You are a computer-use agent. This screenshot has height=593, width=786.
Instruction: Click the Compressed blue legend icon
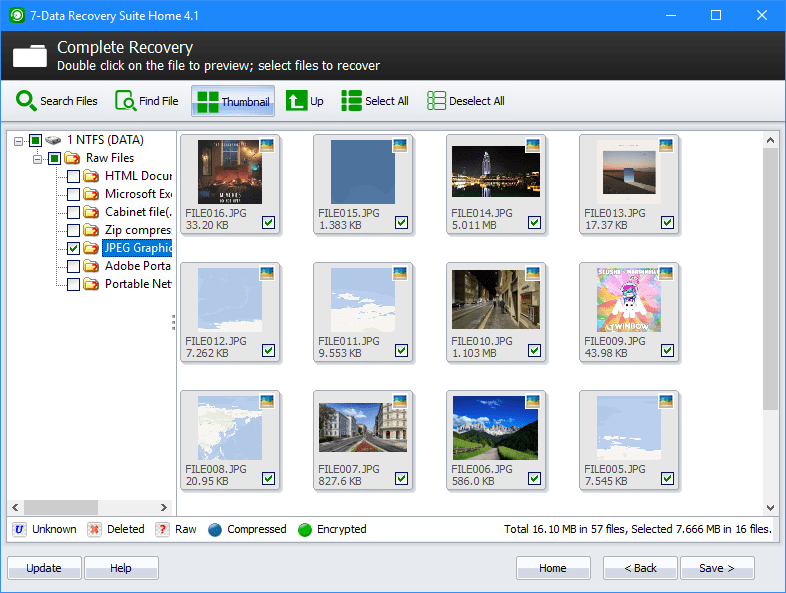point(215,530)
